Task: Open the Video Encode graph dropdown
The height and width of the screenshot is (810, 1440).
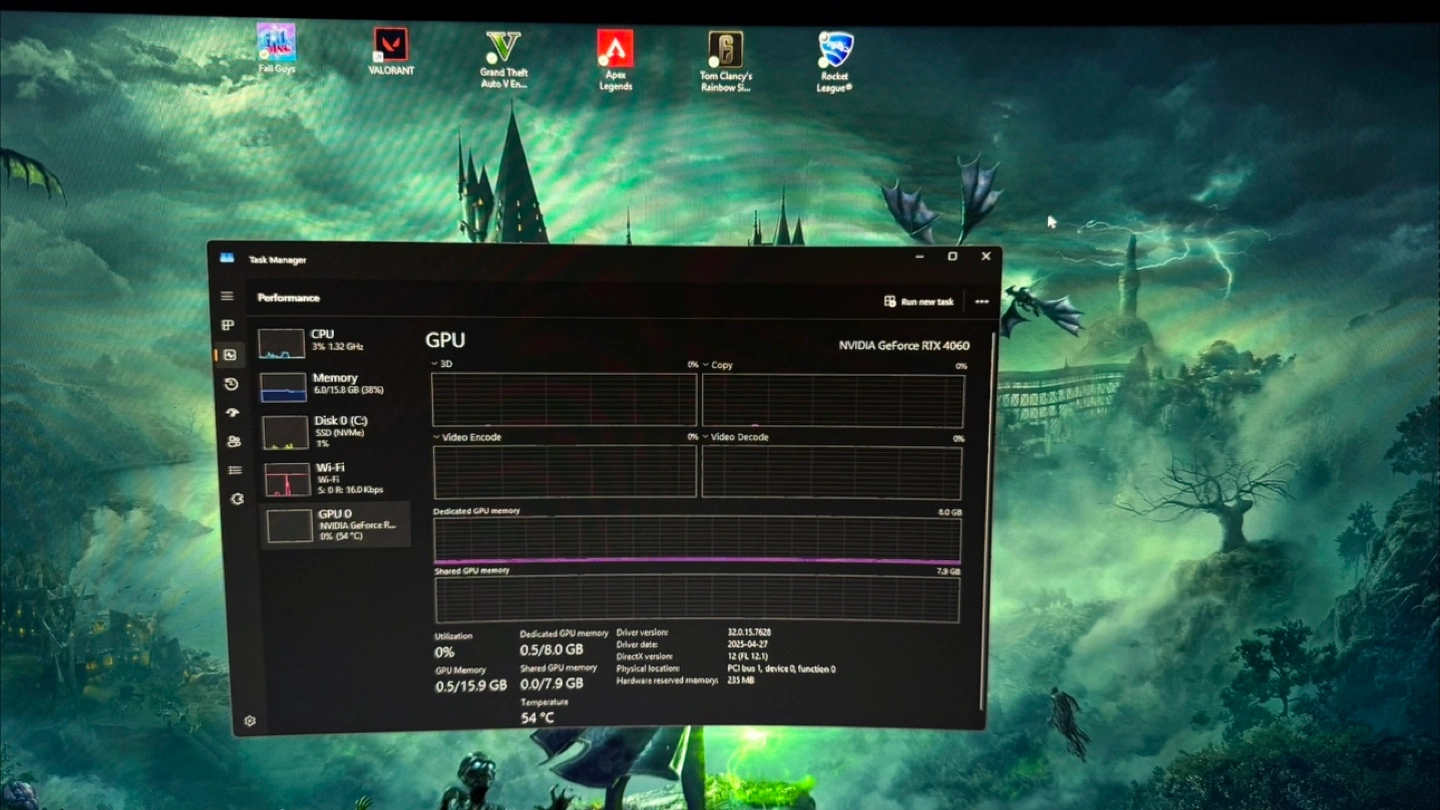Action: click(467, 437)
